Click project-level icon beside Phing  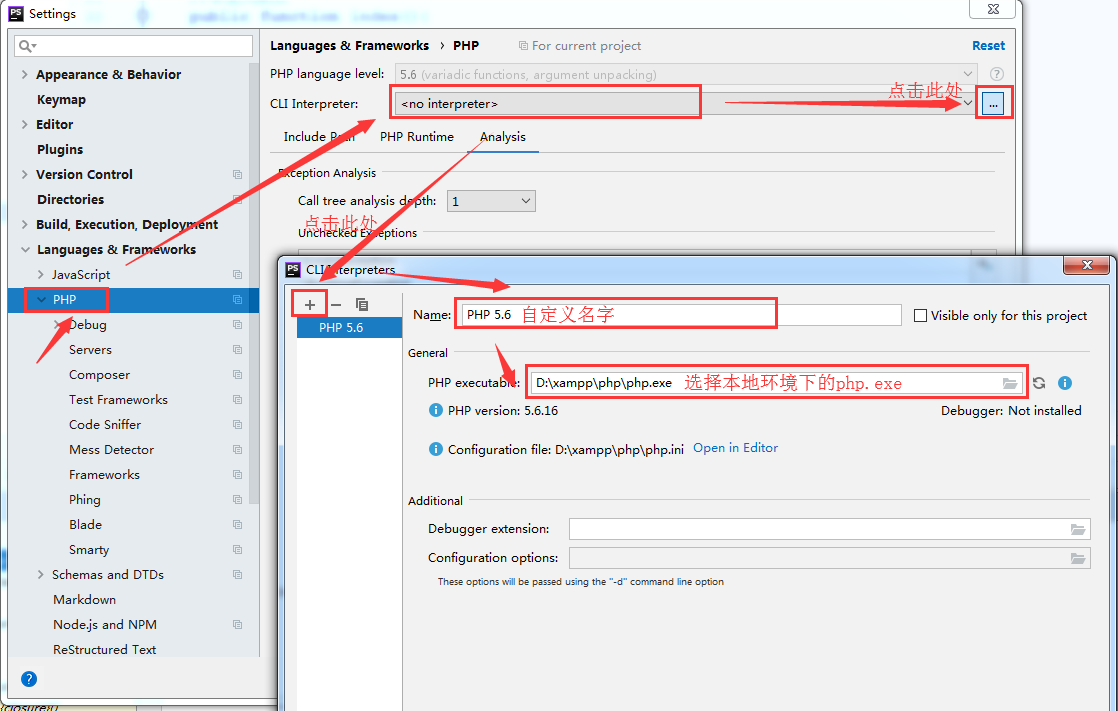(237, 499)
